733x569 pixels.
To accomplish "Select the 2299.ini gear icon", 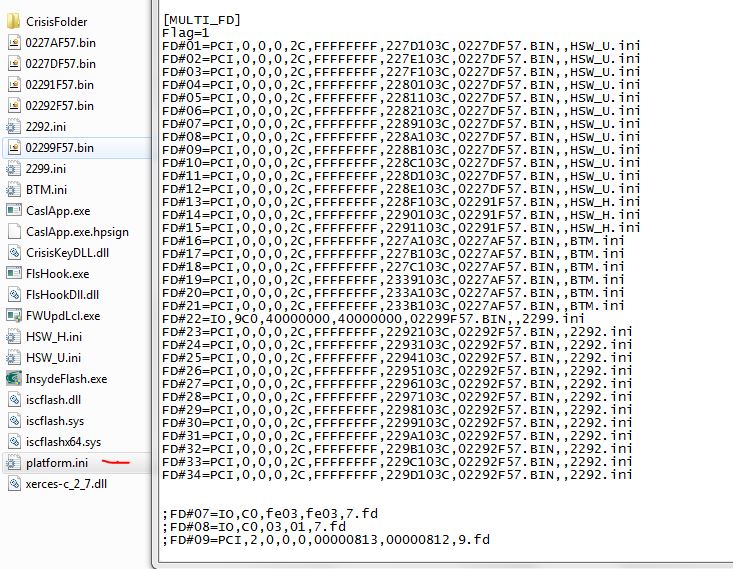I will pos(14,169).
